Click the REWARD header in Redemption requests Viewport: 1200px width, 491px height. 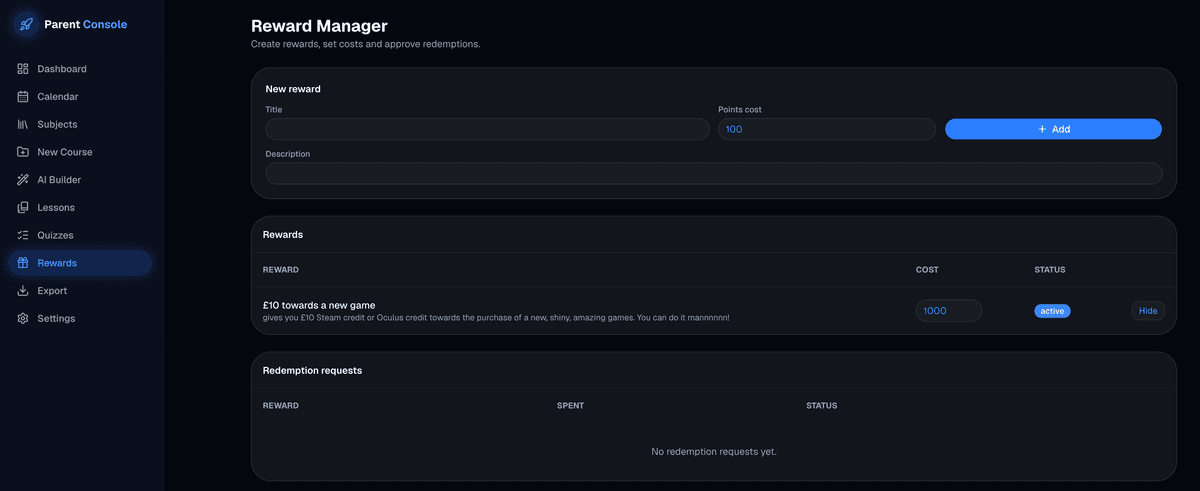(x=281, y=406)
